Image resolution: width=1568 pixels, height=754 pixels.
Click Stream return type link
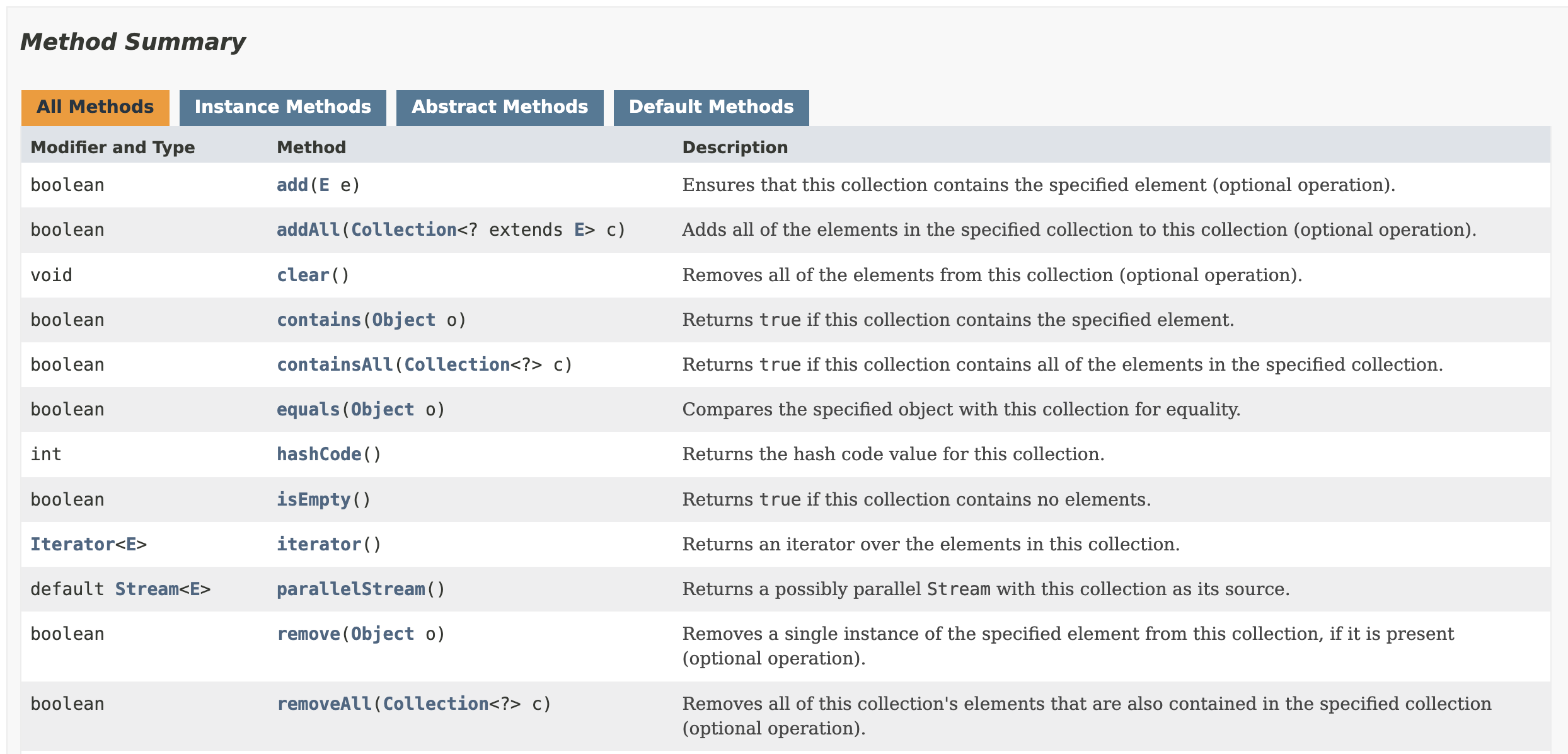click(x=146, y=589)
